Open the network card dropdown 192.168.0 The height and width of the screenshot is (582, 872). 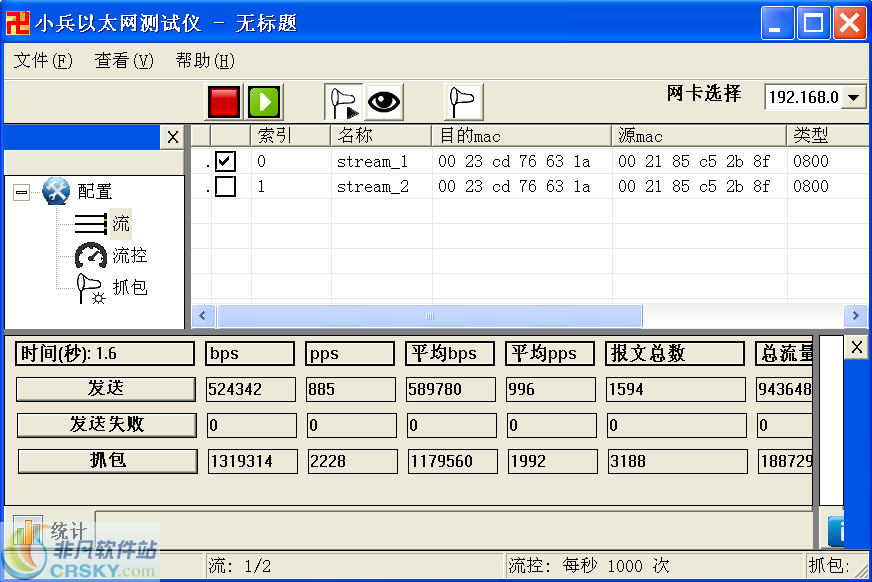[854, 97]
